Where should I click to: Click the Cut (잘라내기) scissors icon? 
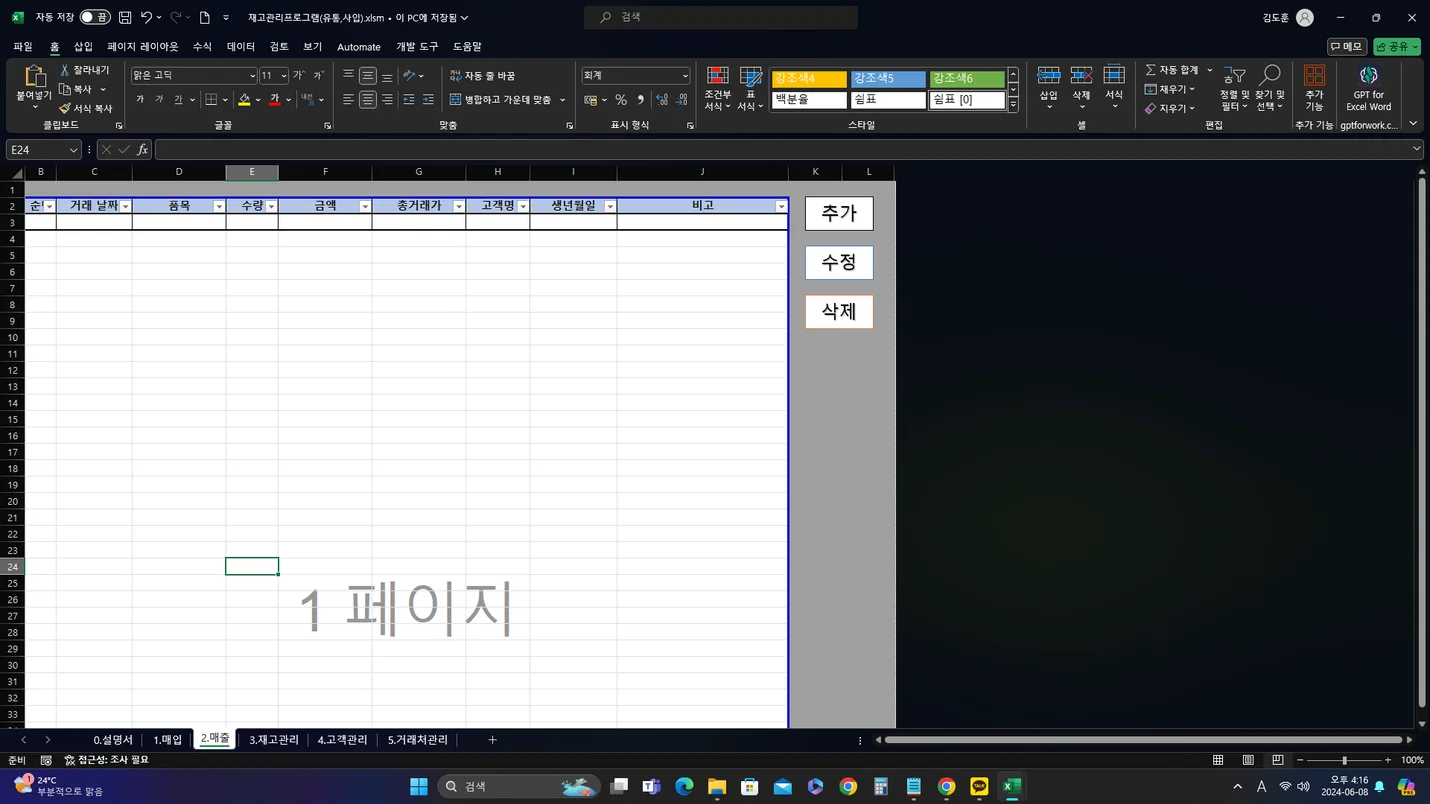(66, 70)
